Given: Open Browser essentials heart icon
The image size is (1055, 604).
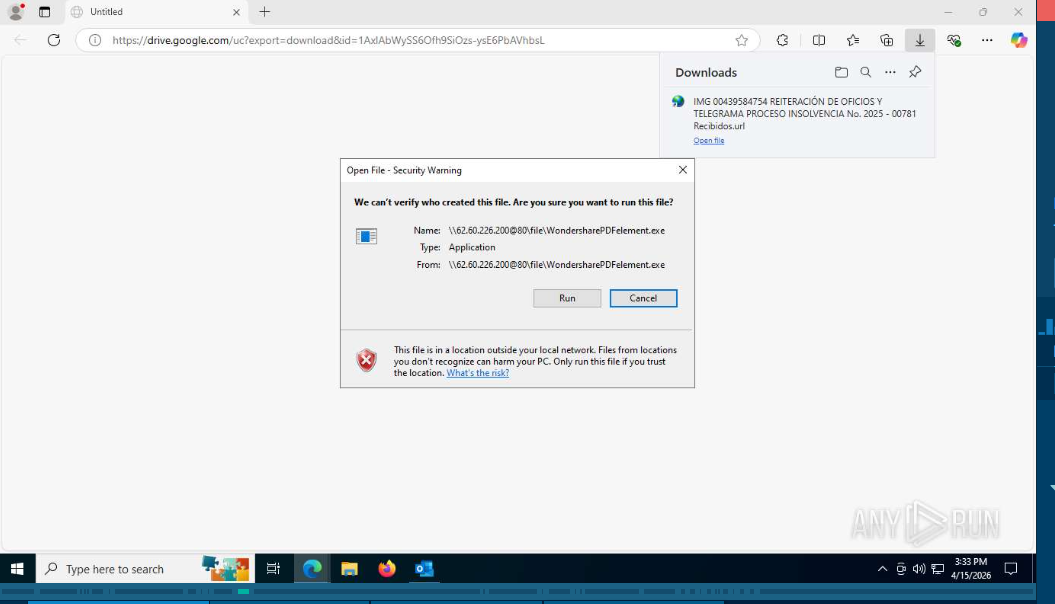Looking at the screenshot, I should click(953, 40).
